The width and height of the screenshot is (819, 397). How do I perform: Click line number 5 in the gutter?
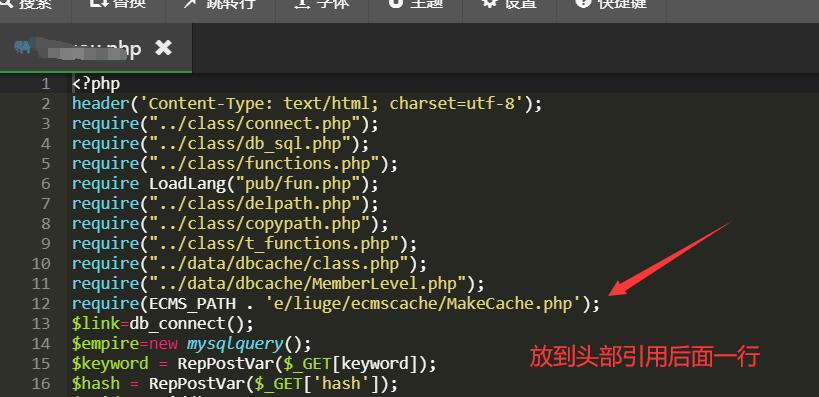(x=45, y=164)
